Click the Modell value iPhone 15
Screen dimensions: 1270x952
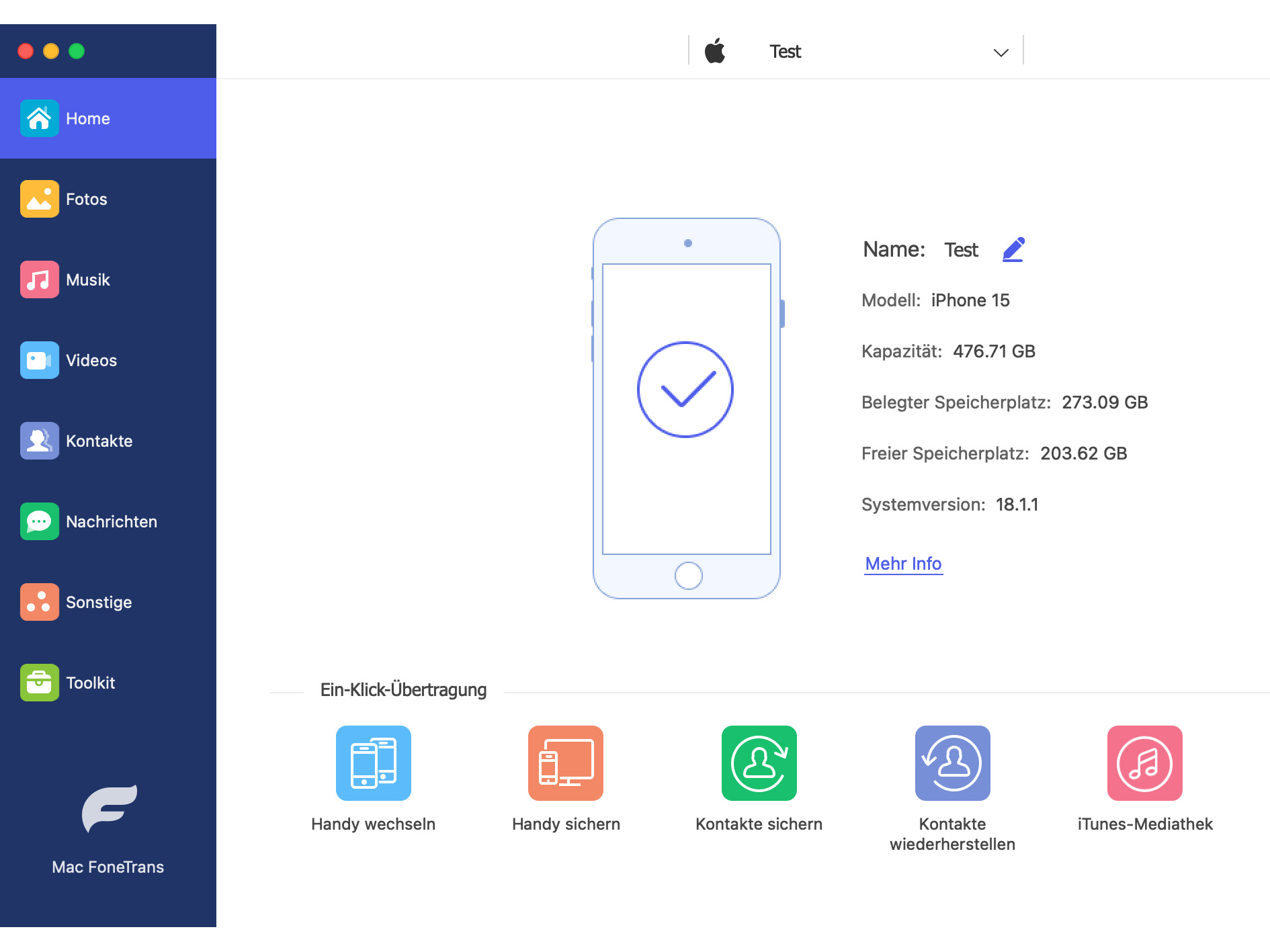(970, 300)
